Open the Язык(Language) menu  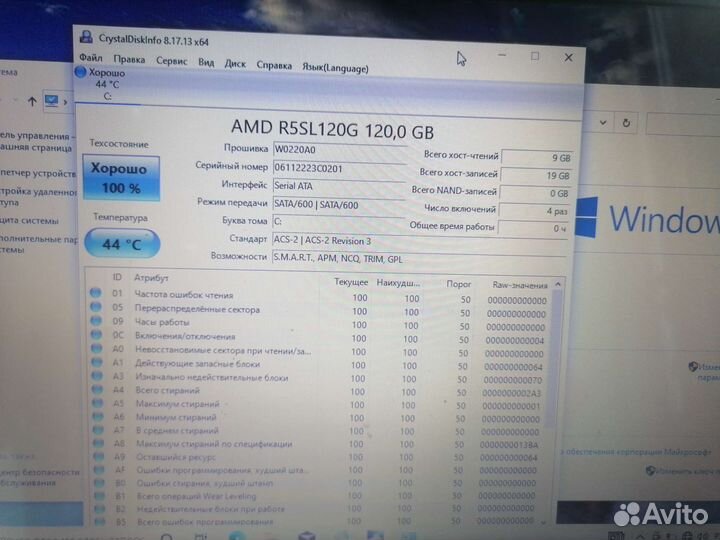pos(335,68)
